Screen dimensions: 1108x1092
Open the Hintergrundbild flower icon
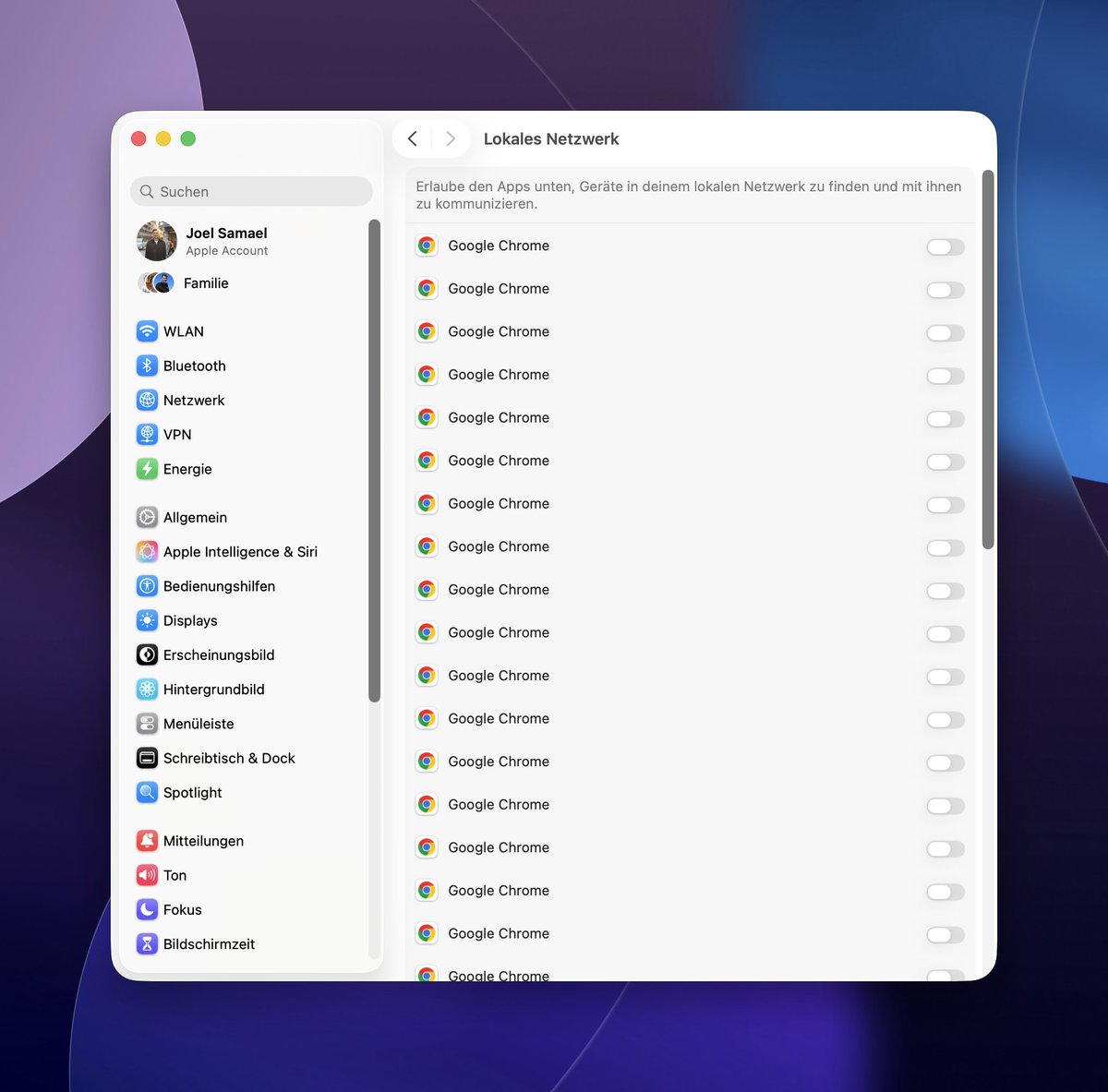(147, 689)
